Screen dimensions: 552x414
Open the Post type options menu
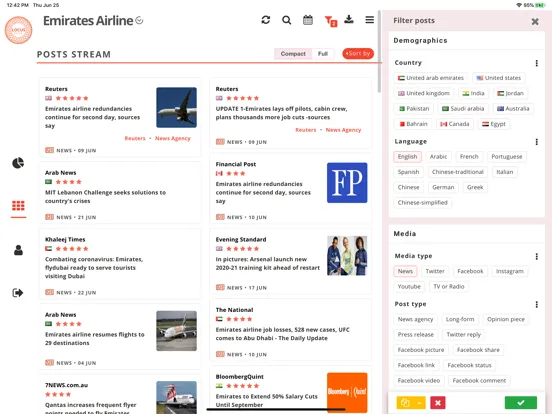[x=537, y=305]
